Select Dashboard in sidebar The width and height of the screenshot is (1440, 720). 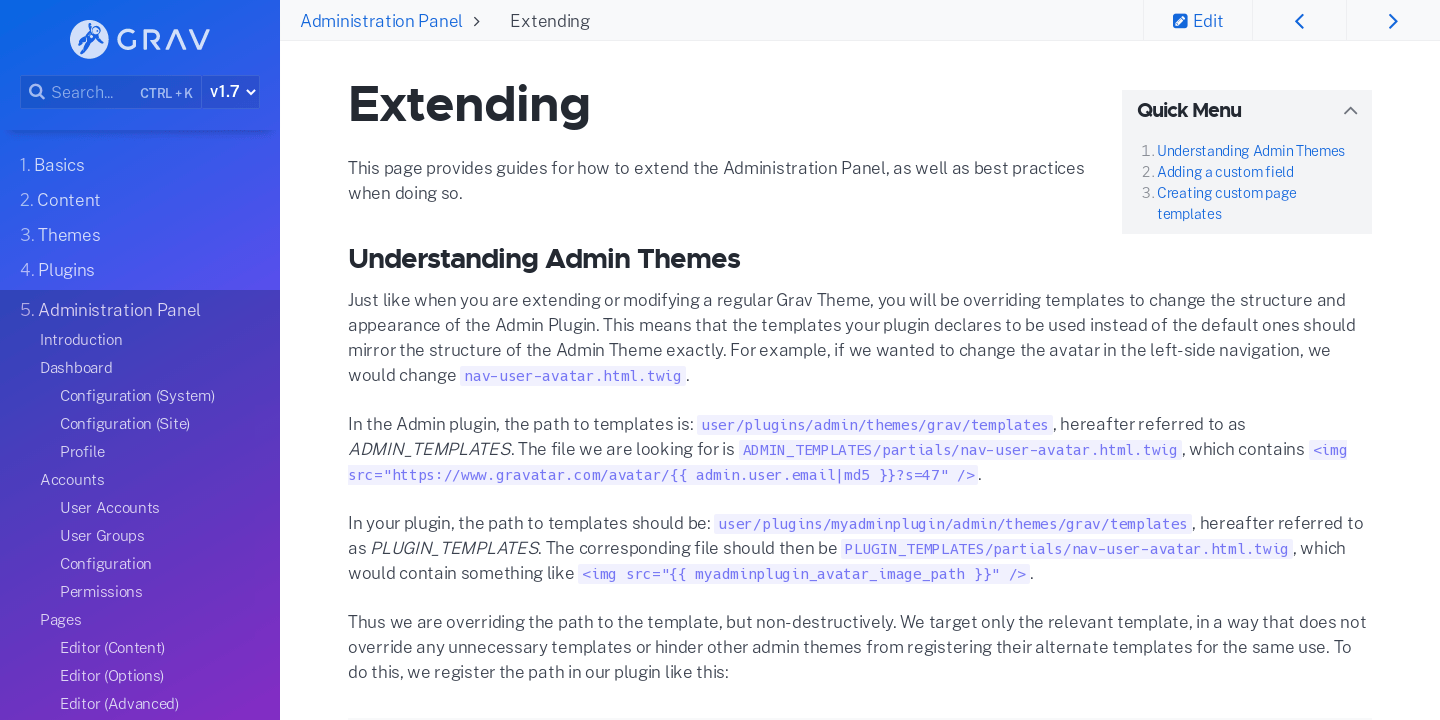coord(76,368)
